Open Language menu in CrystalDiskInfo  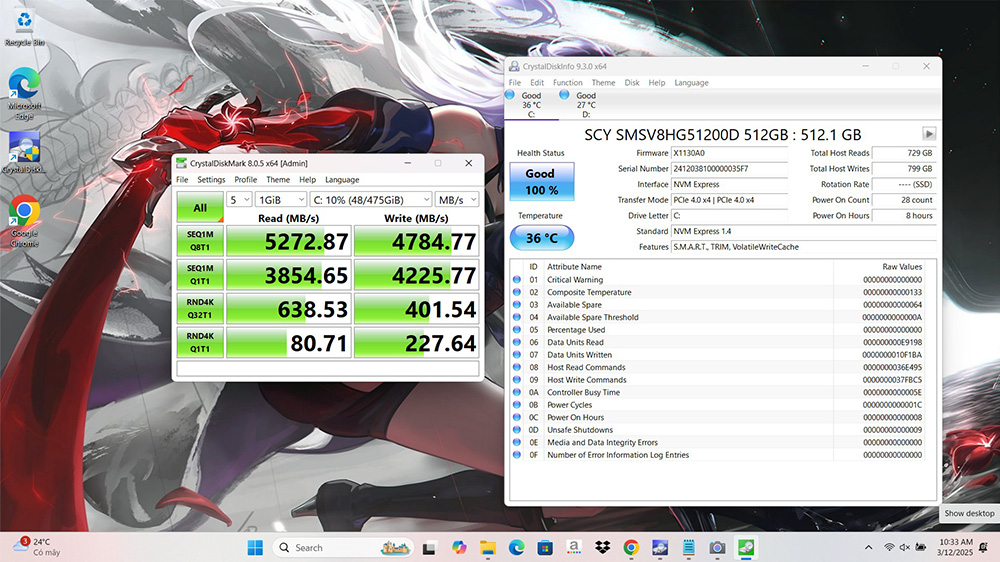691,83
